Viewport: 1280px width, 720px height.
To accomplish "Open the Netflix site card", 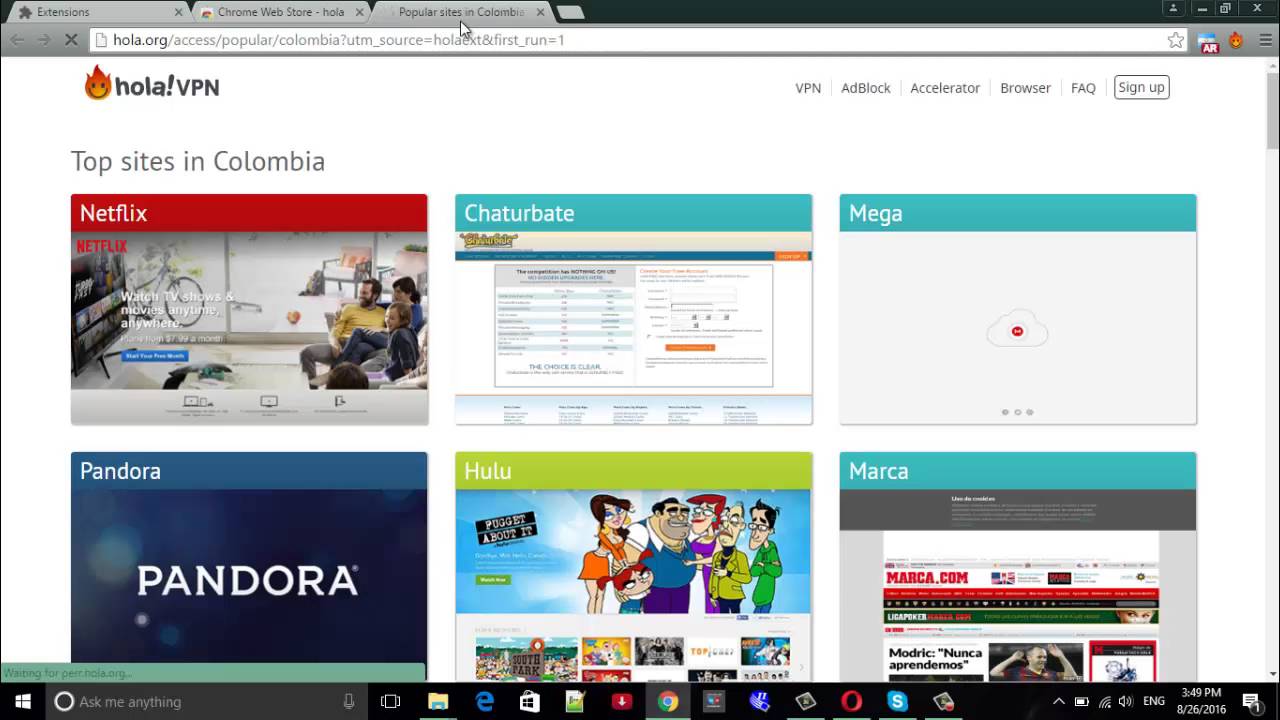I will [x=249, y=309].
